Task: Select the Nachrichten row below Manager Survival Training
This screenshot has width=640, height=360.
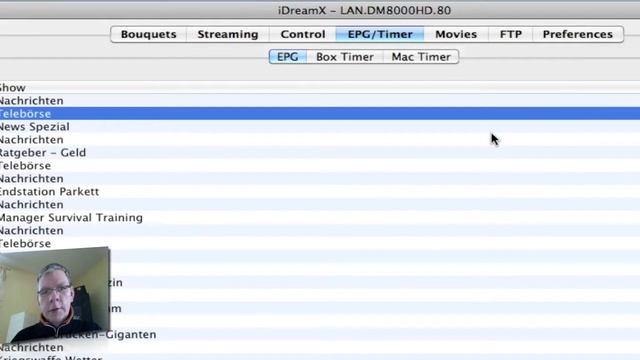Action: [x=320, y=231]
